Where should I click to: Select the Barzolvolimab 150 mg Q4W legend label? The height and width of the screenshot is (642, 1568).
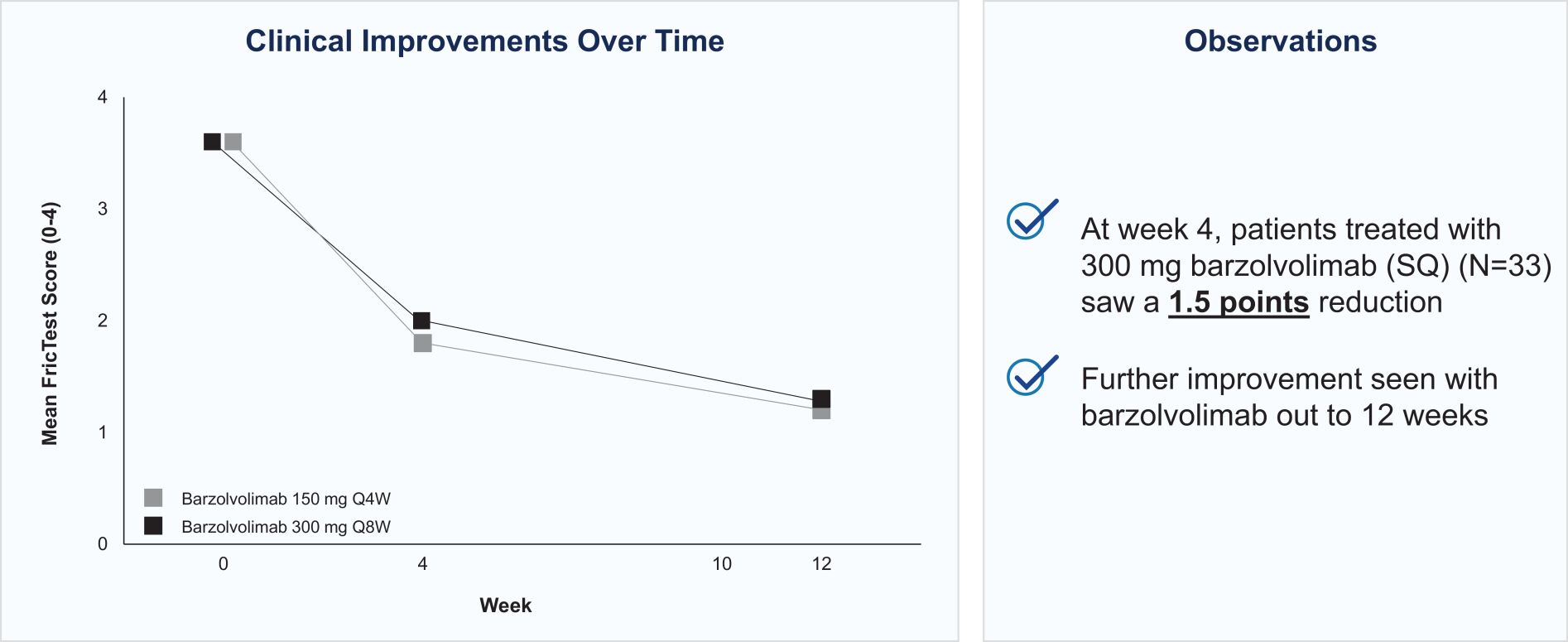[286, 499]
